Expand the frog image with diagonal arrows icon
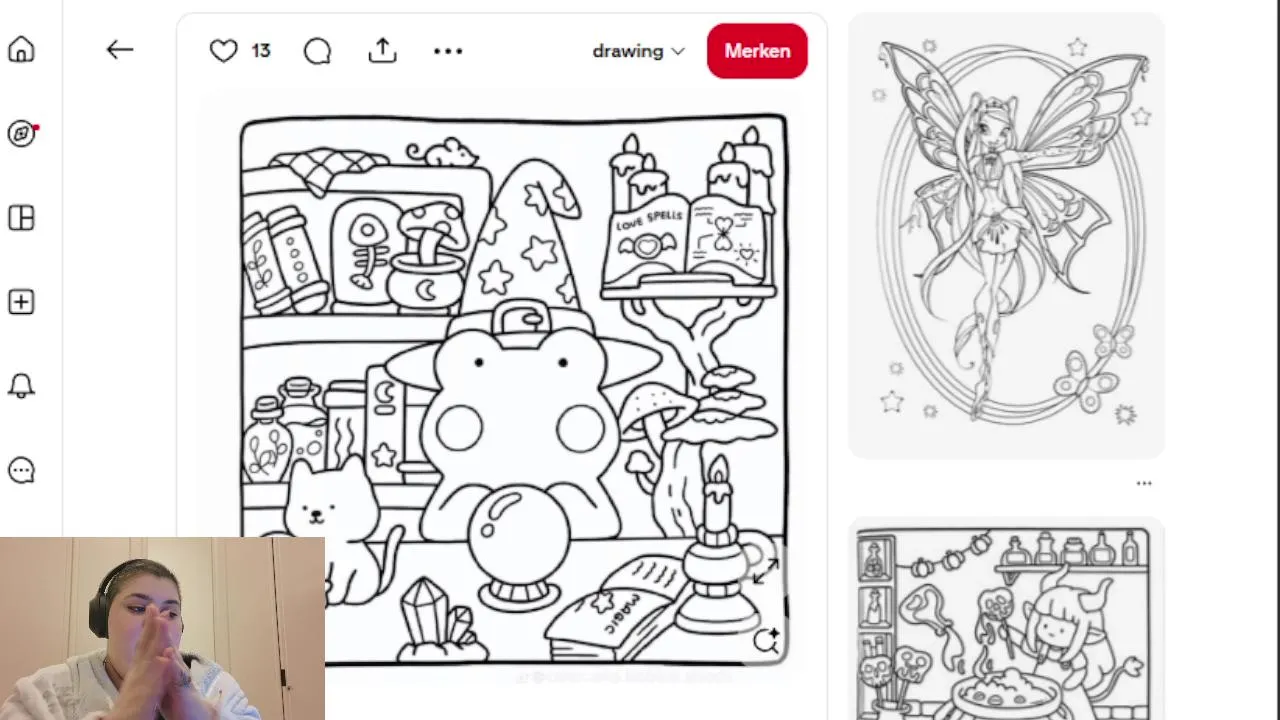The height and width of the screenshot is (720, 1280). click(765, 572)
